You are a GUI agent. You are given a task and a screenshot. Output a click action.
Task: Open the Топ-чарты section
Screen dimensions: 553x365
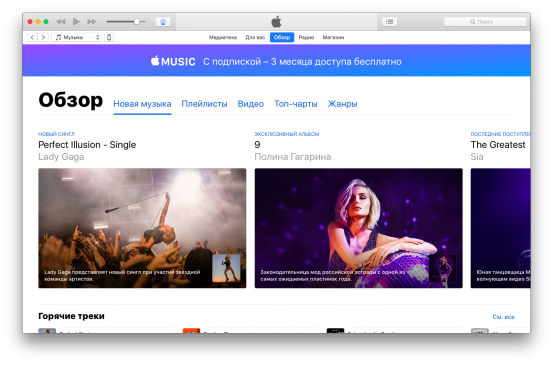[296, 104]
